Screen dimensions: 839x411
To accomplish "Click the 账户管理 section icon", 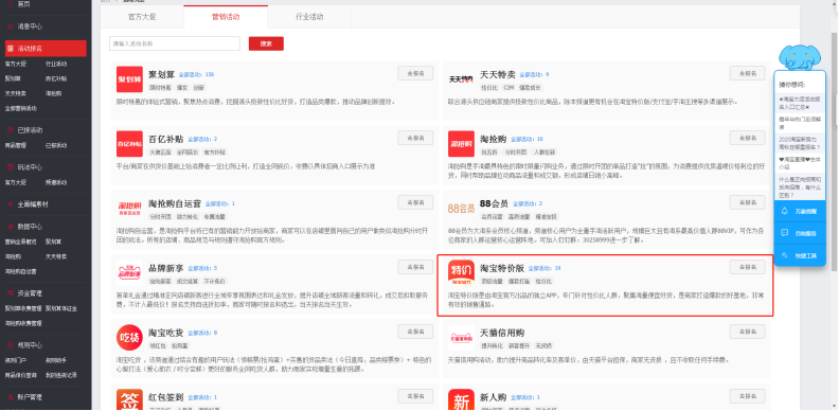I will pyautogui.click(x=10, y=397).
